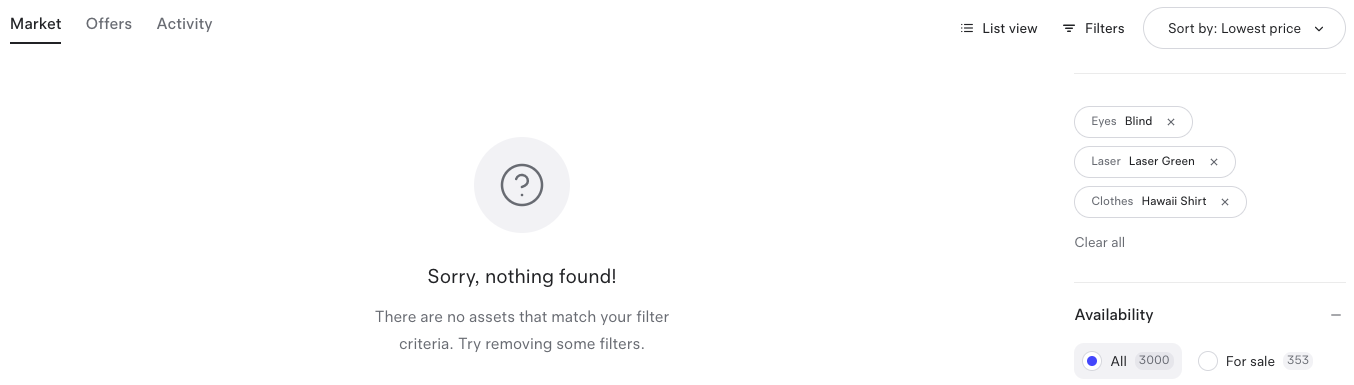Switch to the Offers tab
The width and height of the screenshot is (1354, 385).
tap(109, 24)
